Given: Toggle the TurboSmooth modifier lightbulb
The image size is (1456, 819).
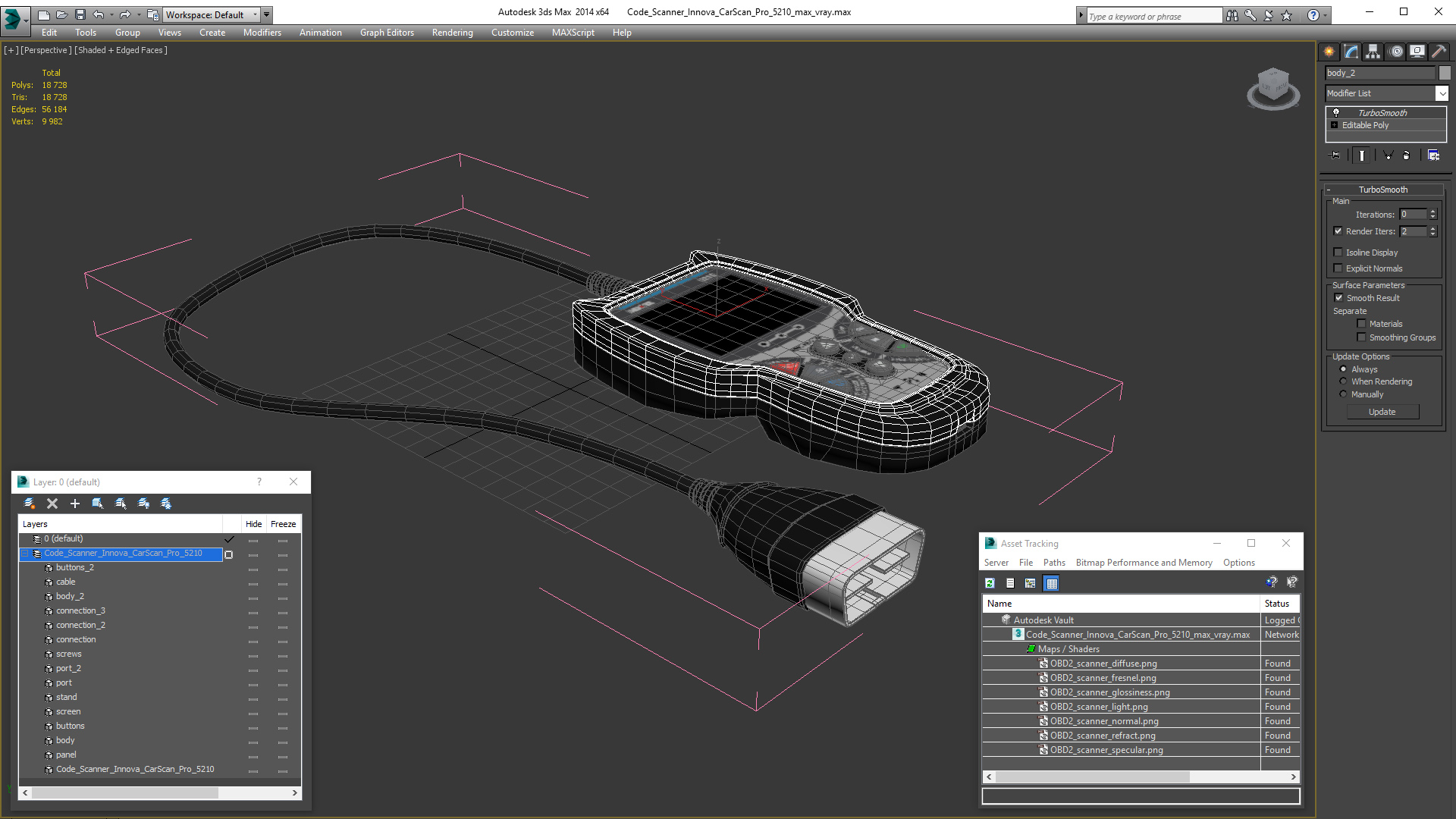Looking at the screenshot, I should [x=1336, y=112].
